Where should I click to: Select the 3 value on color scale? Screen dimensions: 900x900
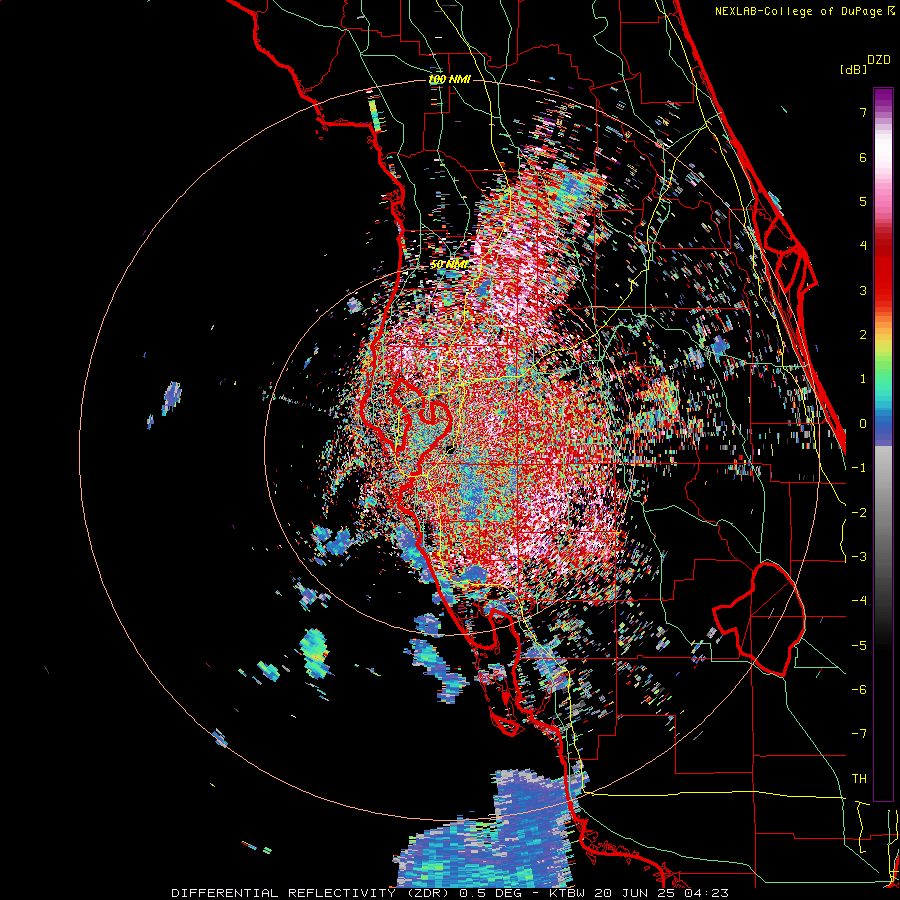[x=863, y=290]
